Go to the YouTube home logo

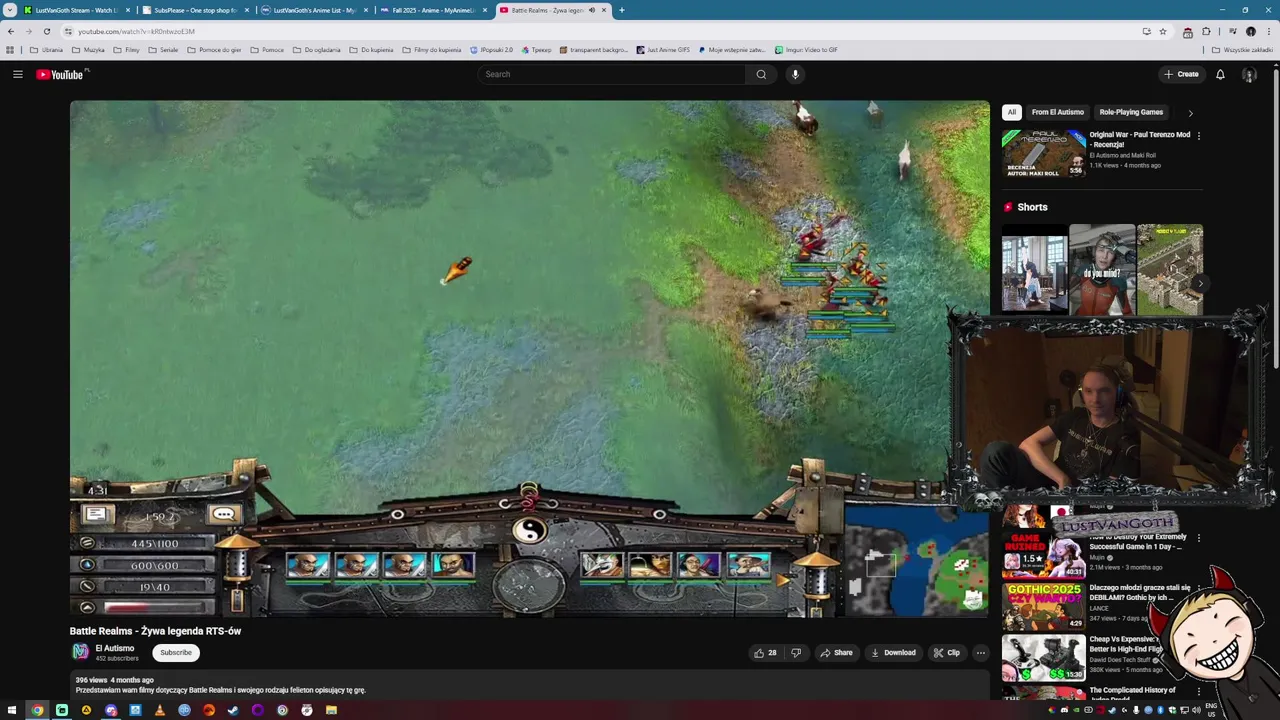click(x=62, y=74)
